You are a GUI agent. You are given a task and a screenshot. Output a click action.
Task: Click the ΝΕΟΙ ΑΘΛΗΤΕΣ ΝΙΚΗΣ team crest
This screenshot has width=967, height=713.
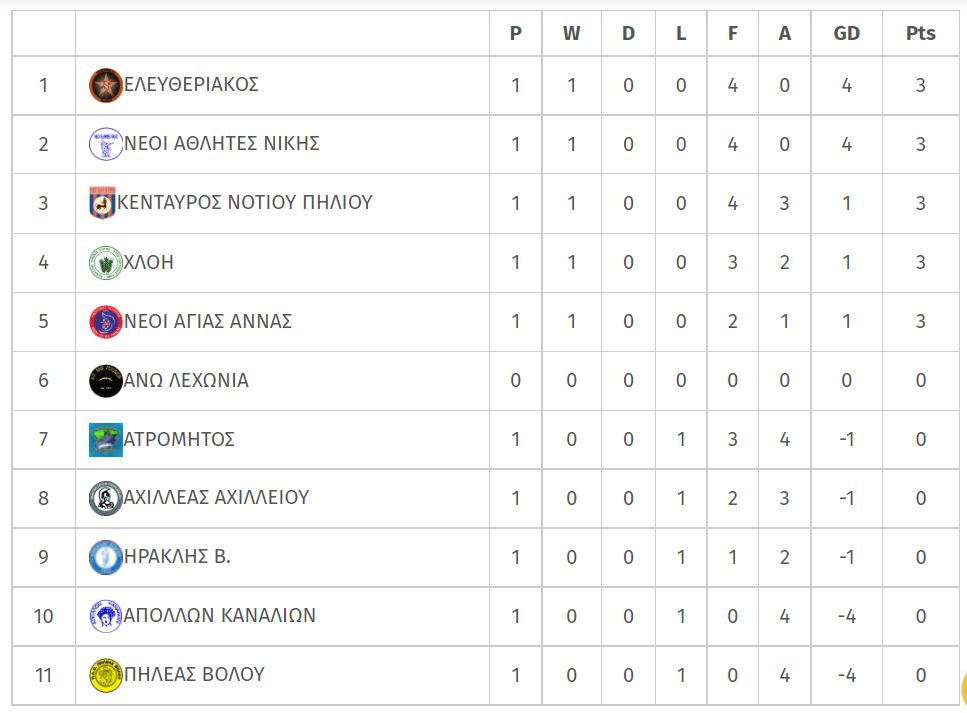105,144
